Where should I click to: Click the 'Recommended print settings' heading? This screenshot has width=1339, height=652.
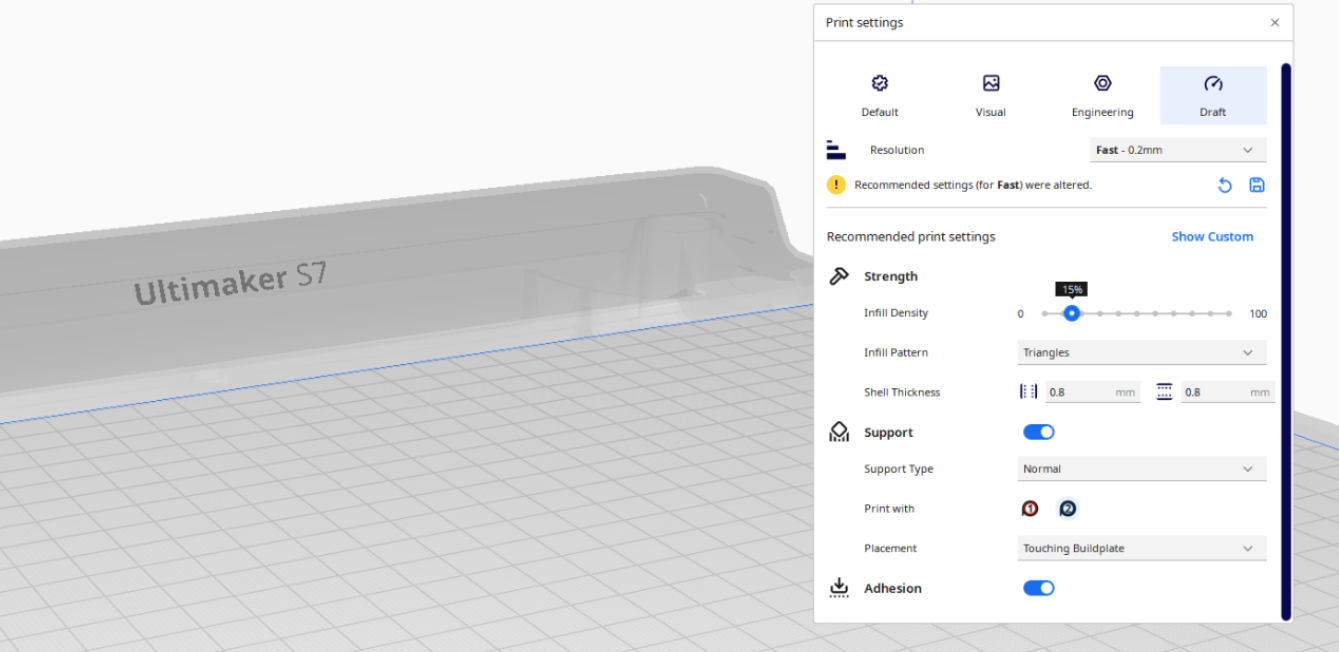[911, 237]
